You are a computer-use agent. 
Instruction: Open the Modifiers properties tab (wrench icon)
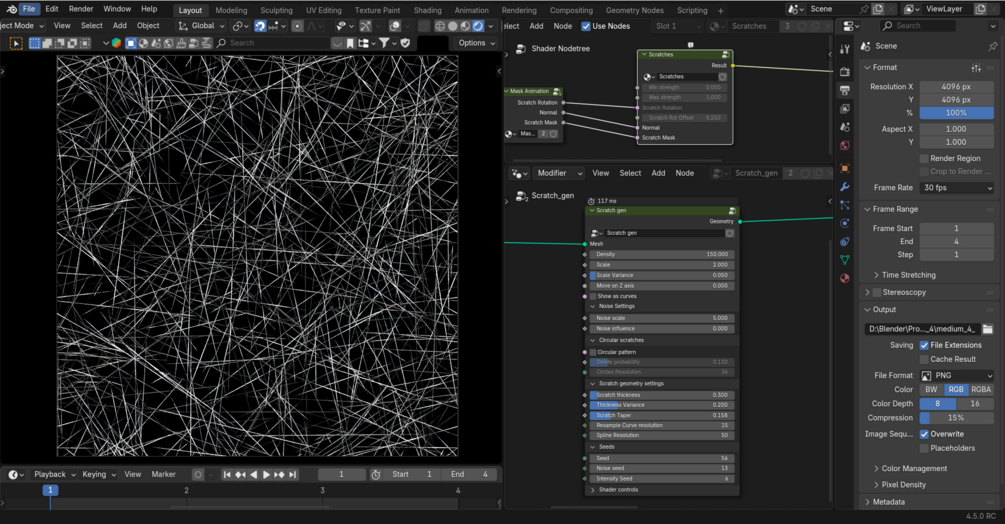(845, 187)
